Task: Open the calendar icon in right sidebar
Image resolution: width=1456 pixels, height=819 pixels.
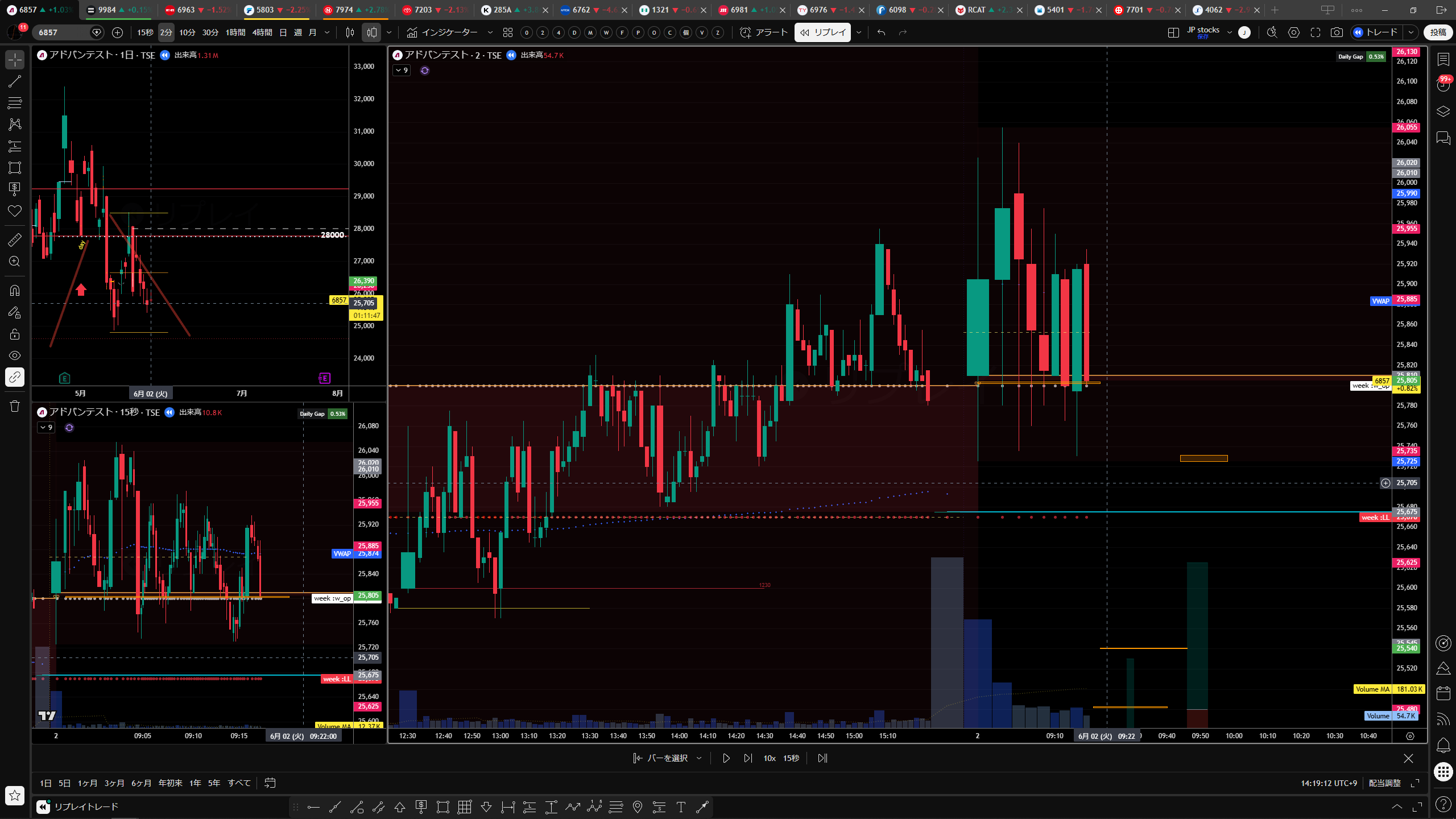Action: 1443,693
